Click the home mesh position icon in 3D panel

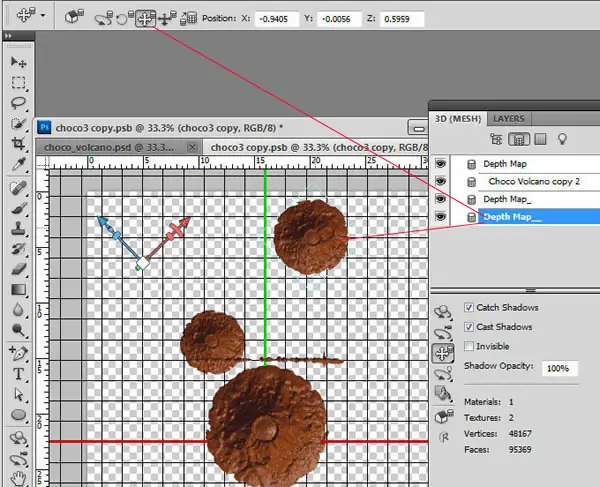[443, 415]
